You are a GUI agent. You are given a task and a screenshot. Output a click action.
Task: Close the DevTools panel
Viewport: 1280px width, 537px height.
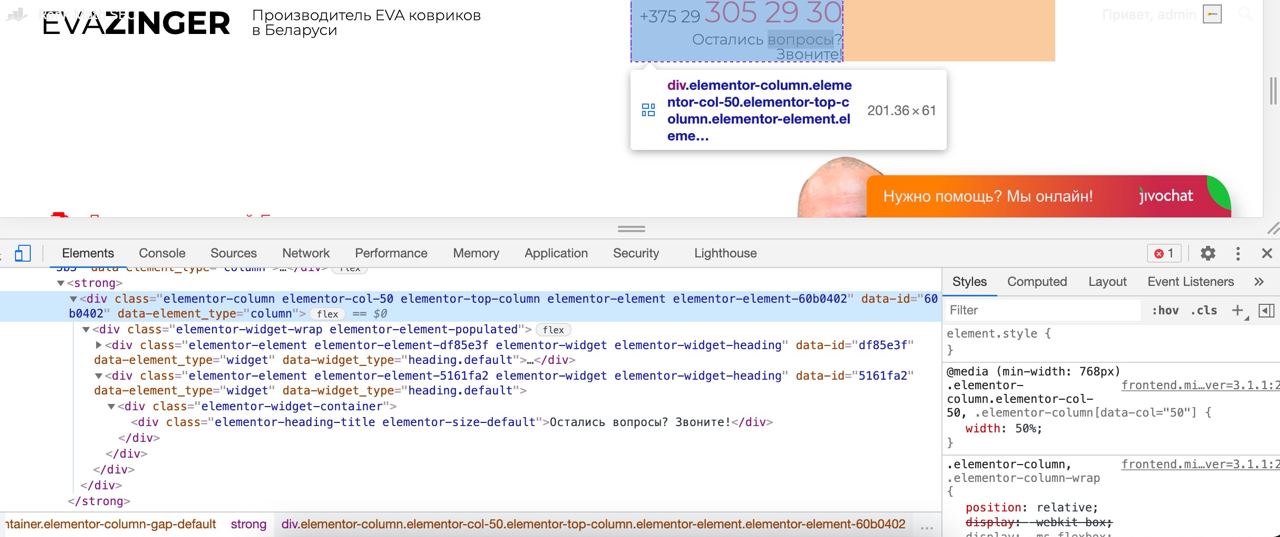coord(1266,253)
